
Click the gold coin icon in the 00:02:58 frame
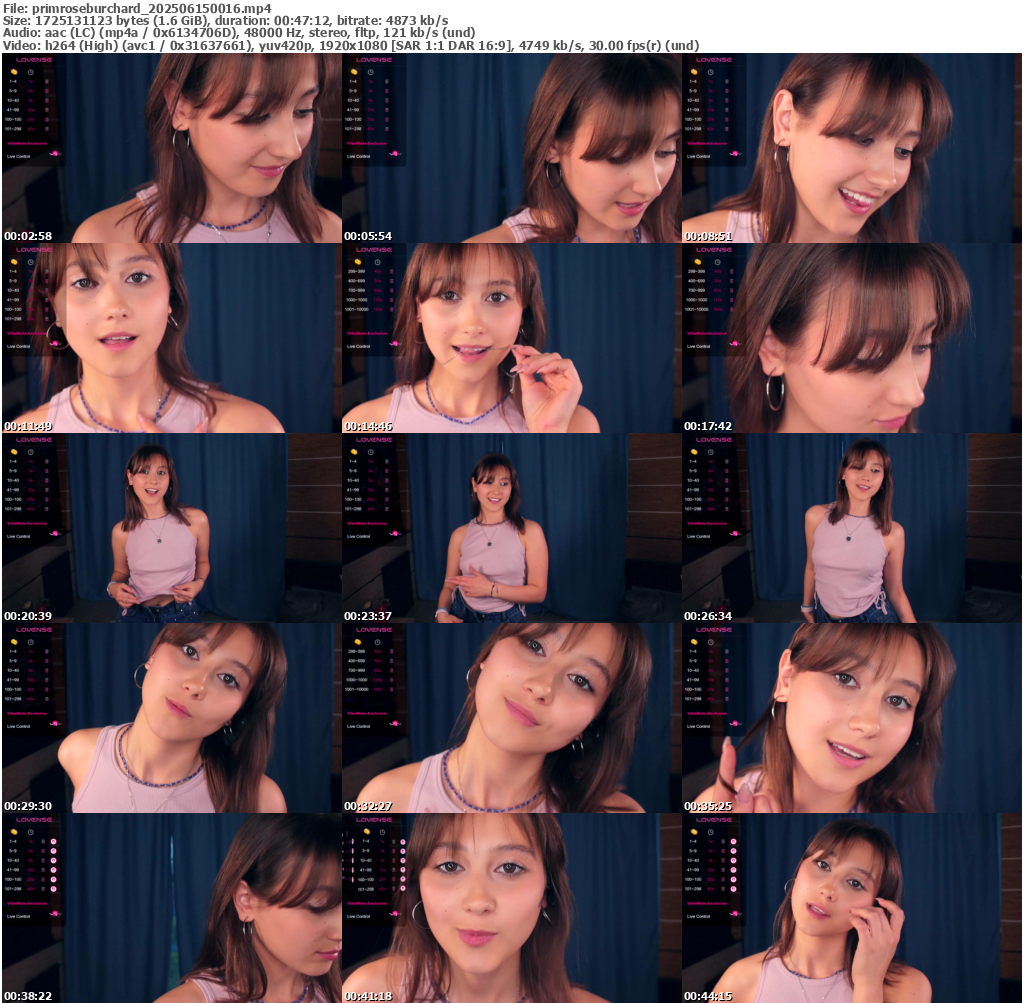click(x=14, y=72)
